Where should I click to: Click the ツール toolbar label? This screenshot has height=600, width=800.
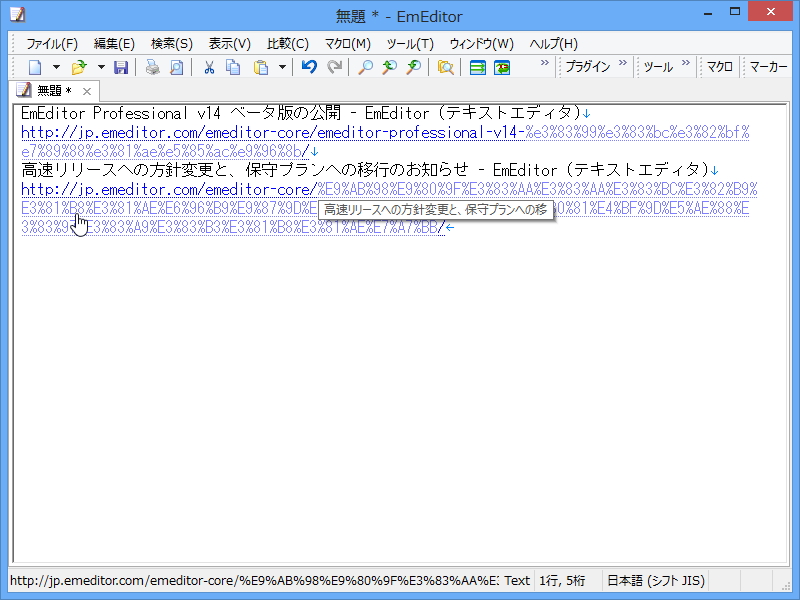tap(658, 67)
